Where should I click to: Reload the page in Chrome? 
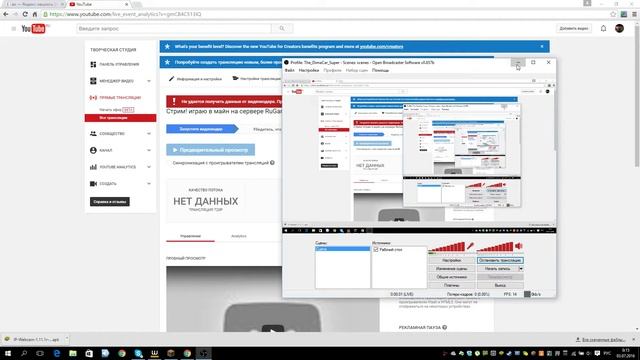point(25,14)
